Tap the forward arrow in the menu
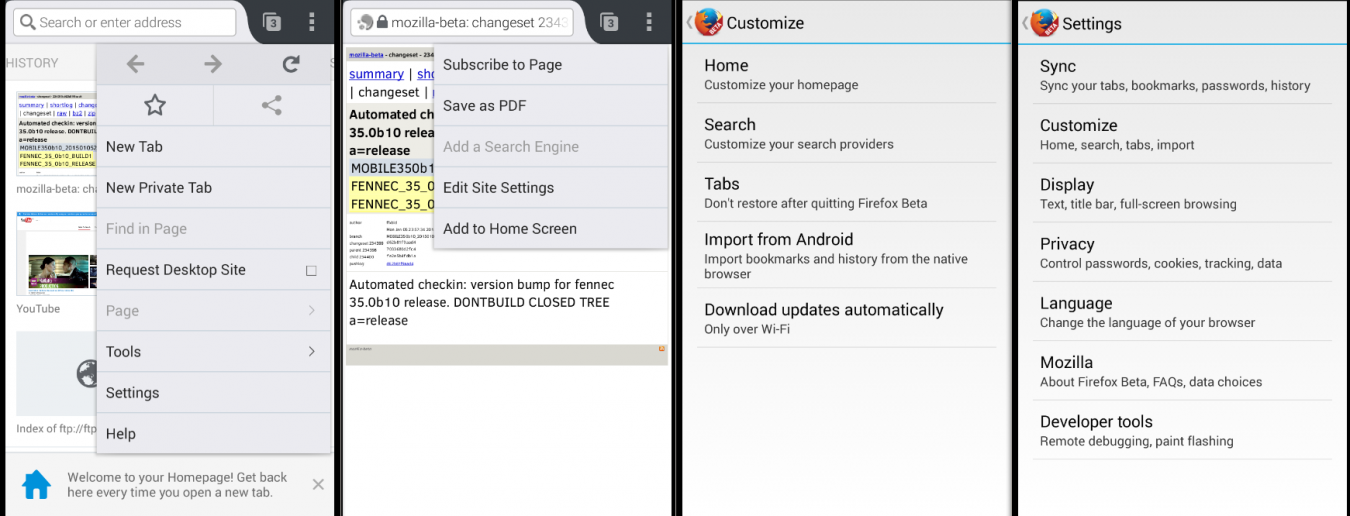Screen dimensions: 1350x516 tap(213, 64)
